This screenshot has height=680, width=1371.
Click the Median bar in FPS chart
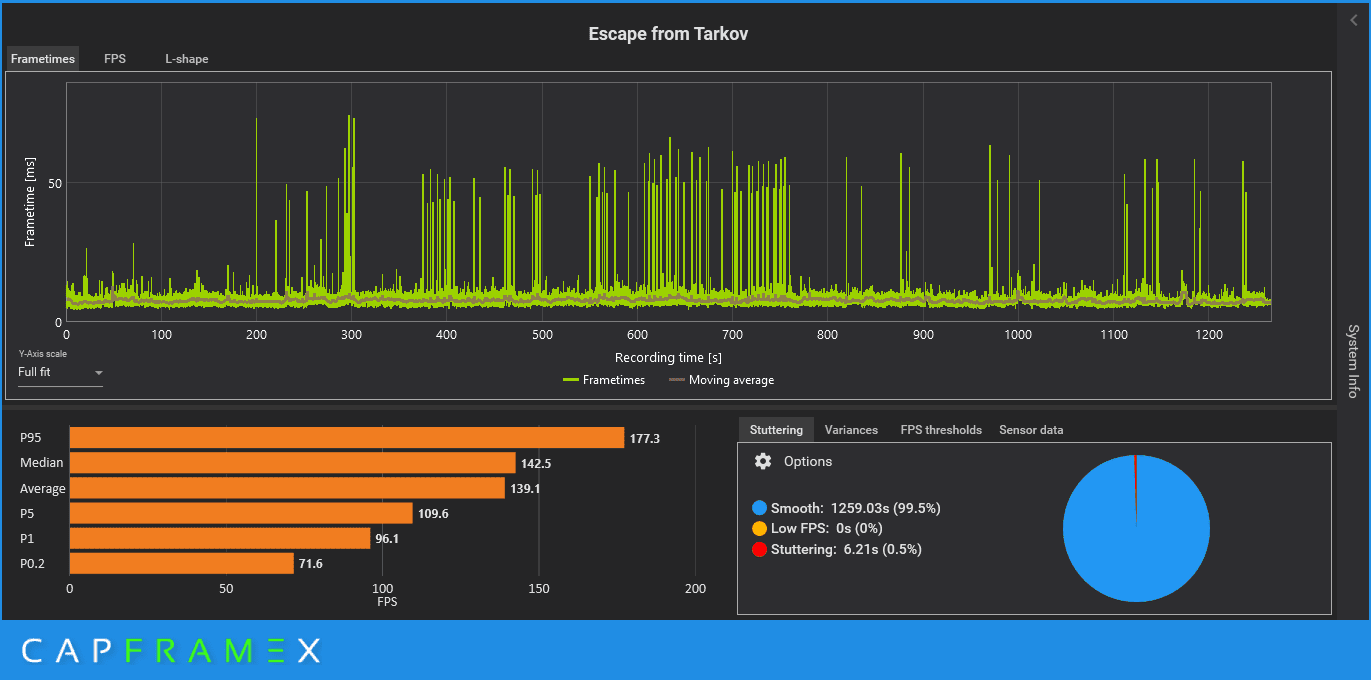click(x=292, y=463)
